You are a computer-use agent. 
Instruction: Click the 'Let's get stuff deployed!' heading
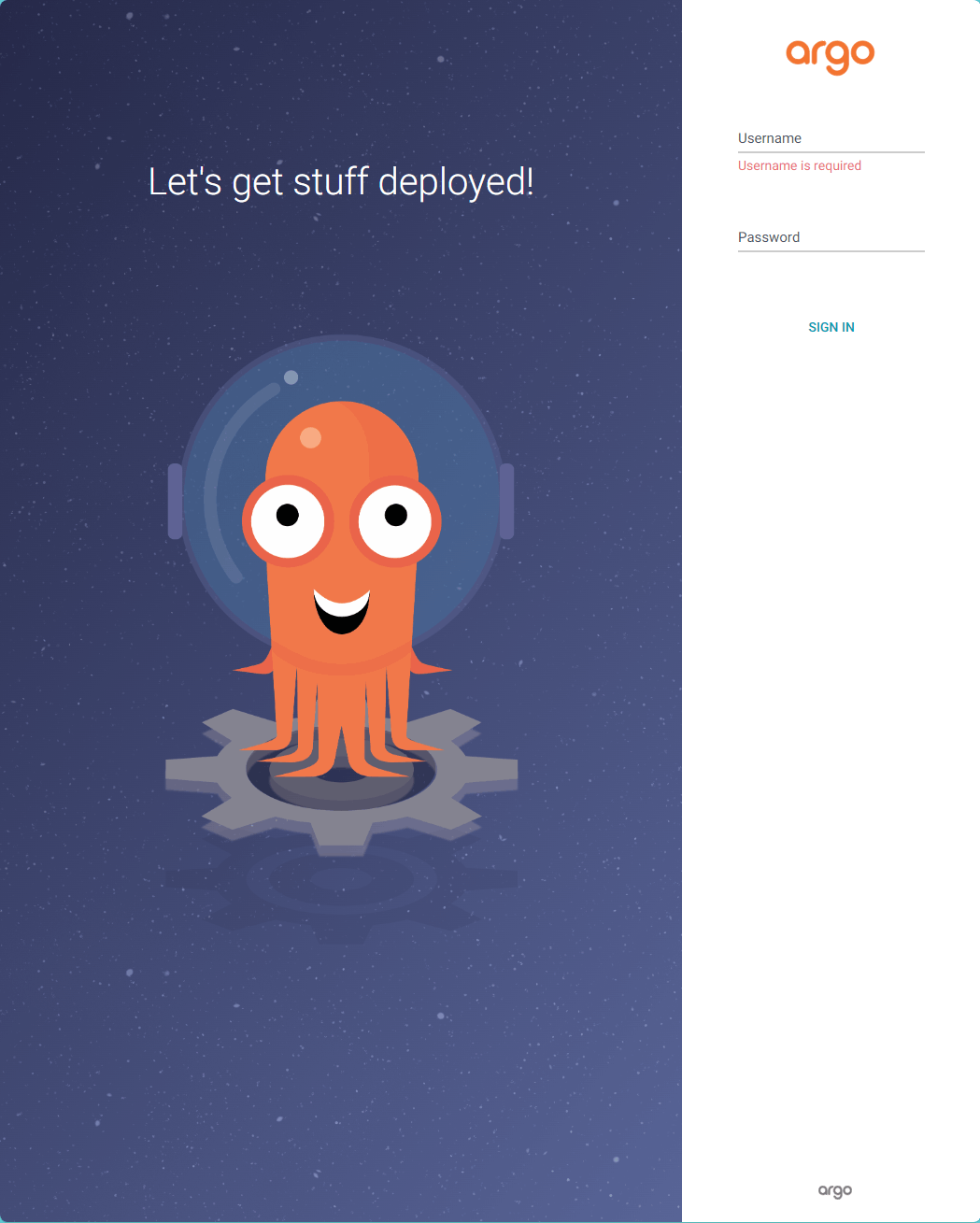[341, 181]
